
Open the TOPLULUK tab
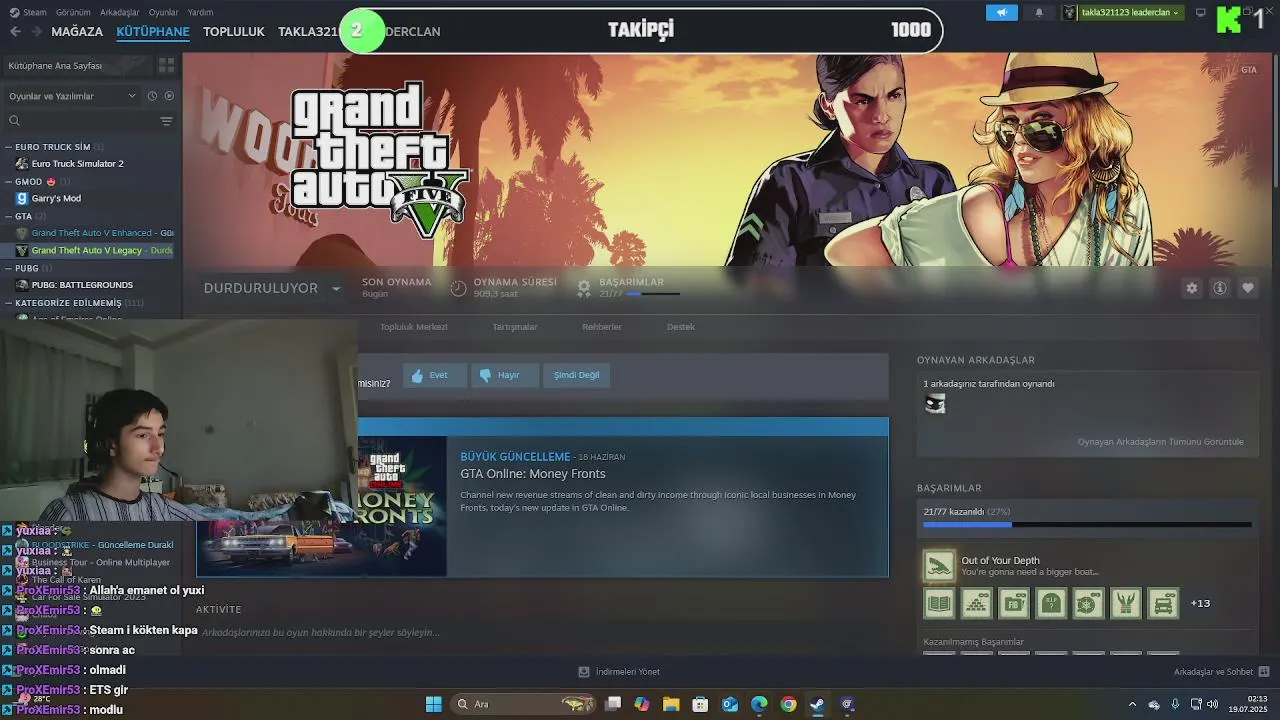point(233,31)
